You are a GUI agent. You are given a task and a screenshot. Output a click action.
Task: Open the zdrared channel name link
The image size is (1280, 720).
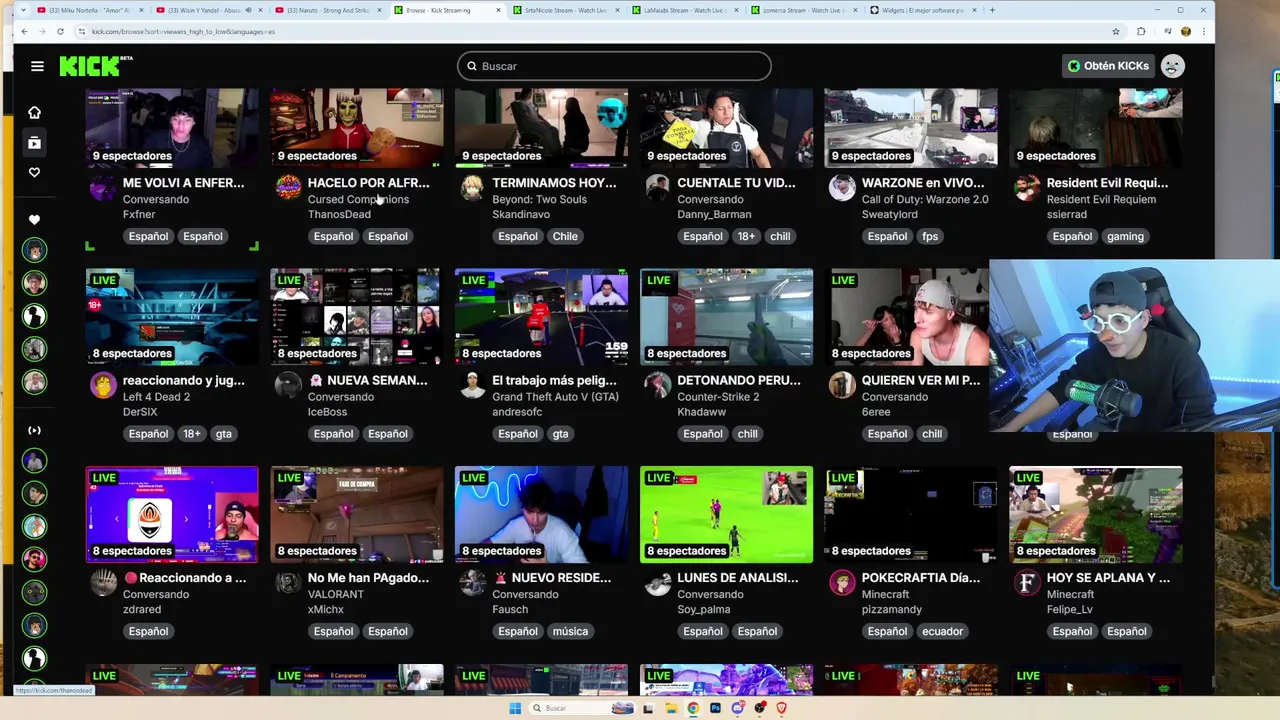point(142,609)
